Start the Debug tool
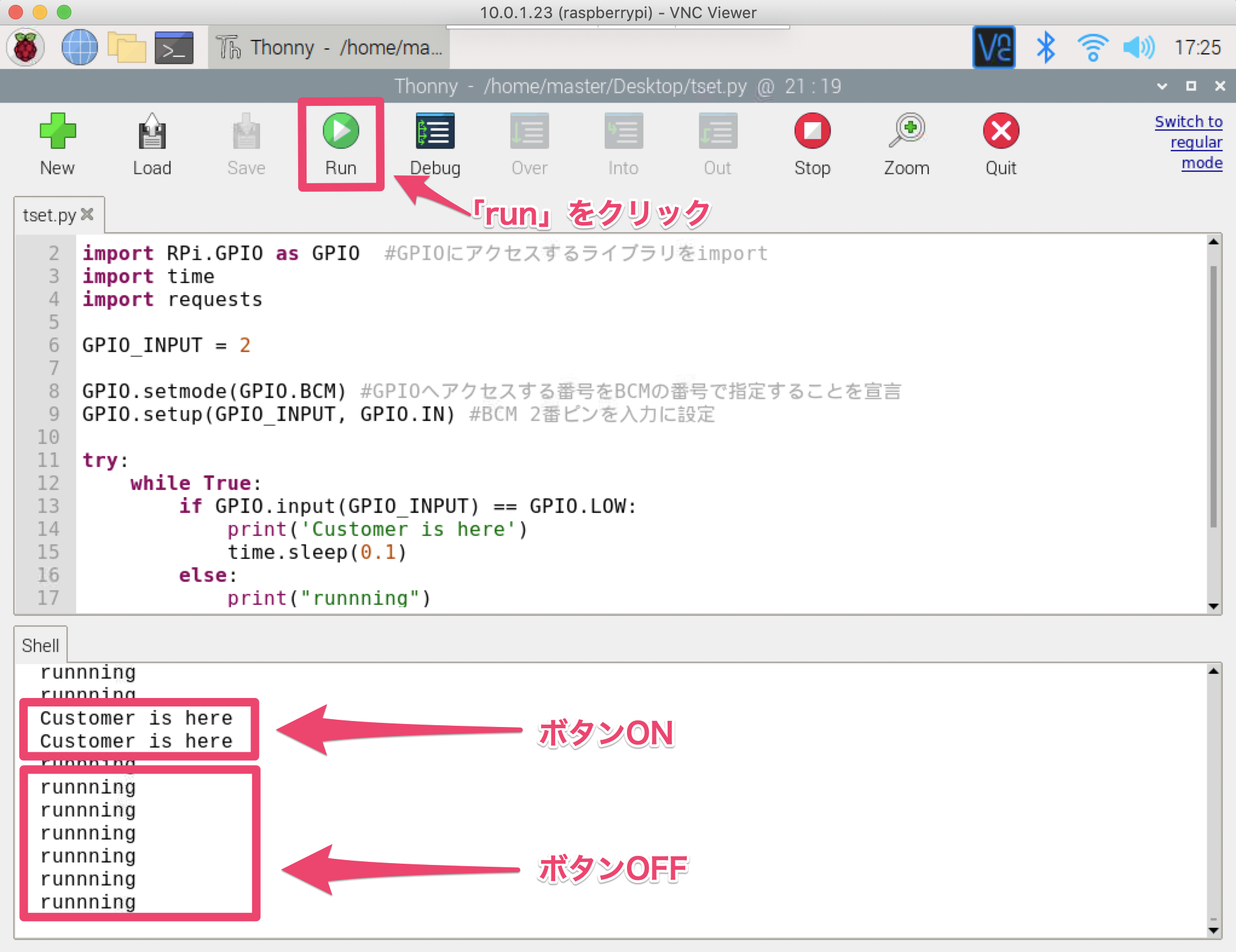The image size is (1236, 952). [435, 131]
